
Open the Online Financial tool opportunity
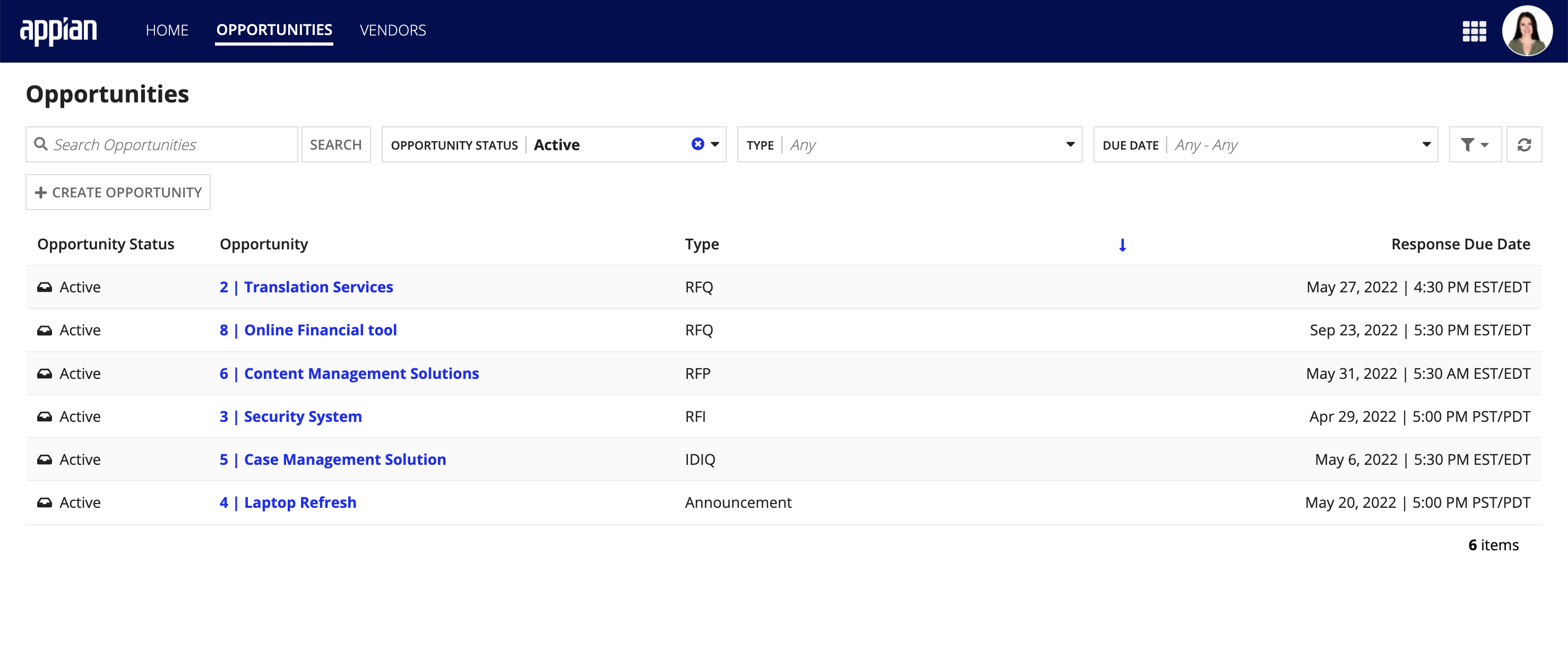(x=307, y=330)
